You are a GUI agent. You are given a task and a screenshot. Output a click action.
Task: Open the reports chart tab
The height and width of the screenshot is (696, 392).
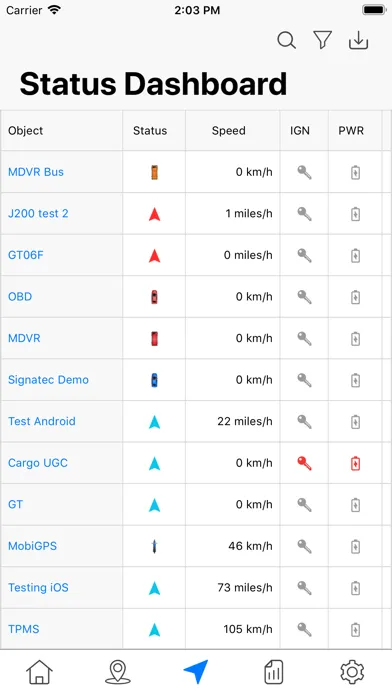click(x=273, y=672)
